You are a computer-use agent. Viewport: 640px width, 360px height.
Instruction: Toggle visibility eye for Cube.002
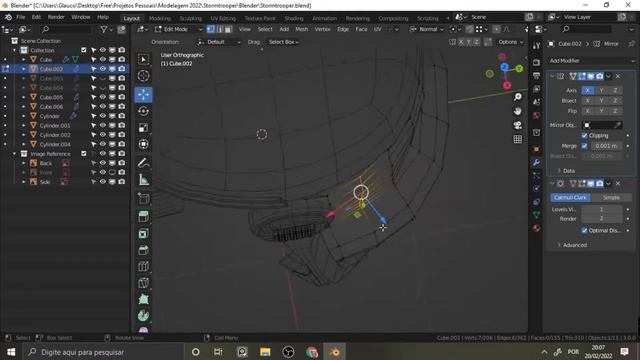(103, 69)
